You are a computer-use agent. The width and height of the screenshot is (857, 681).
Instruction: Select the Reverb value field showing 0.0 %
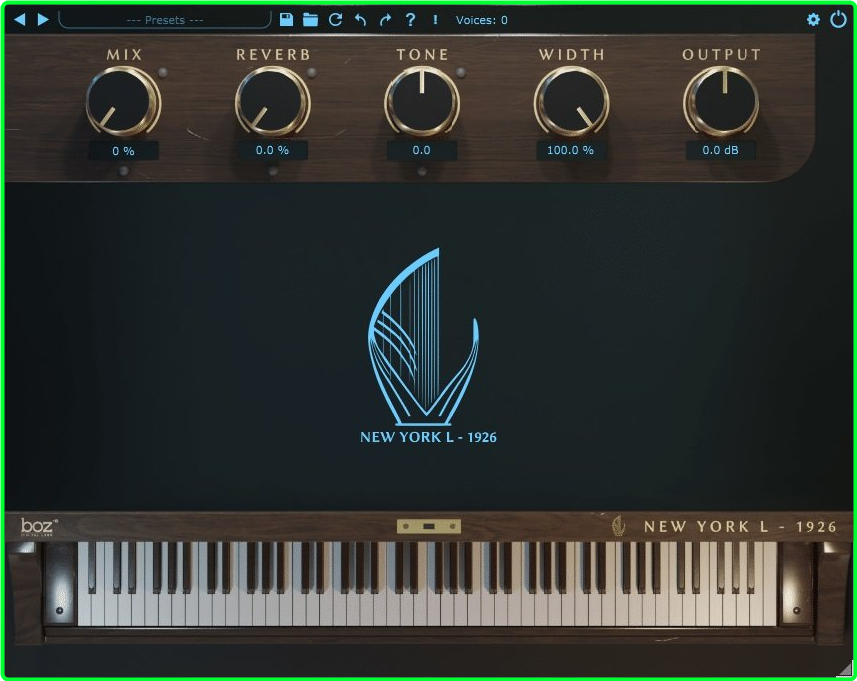[273, 150]
